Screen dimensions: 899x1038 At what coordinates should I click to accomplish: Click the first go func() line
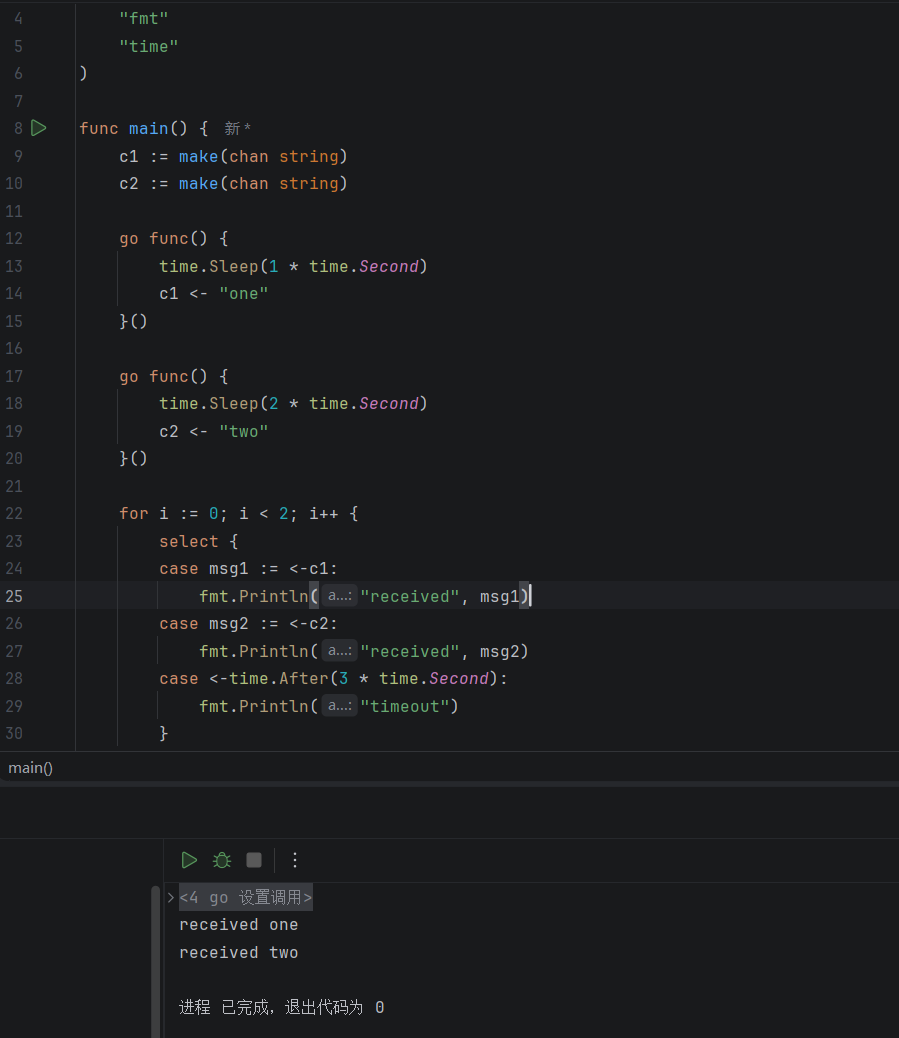[x=173, y=238]
